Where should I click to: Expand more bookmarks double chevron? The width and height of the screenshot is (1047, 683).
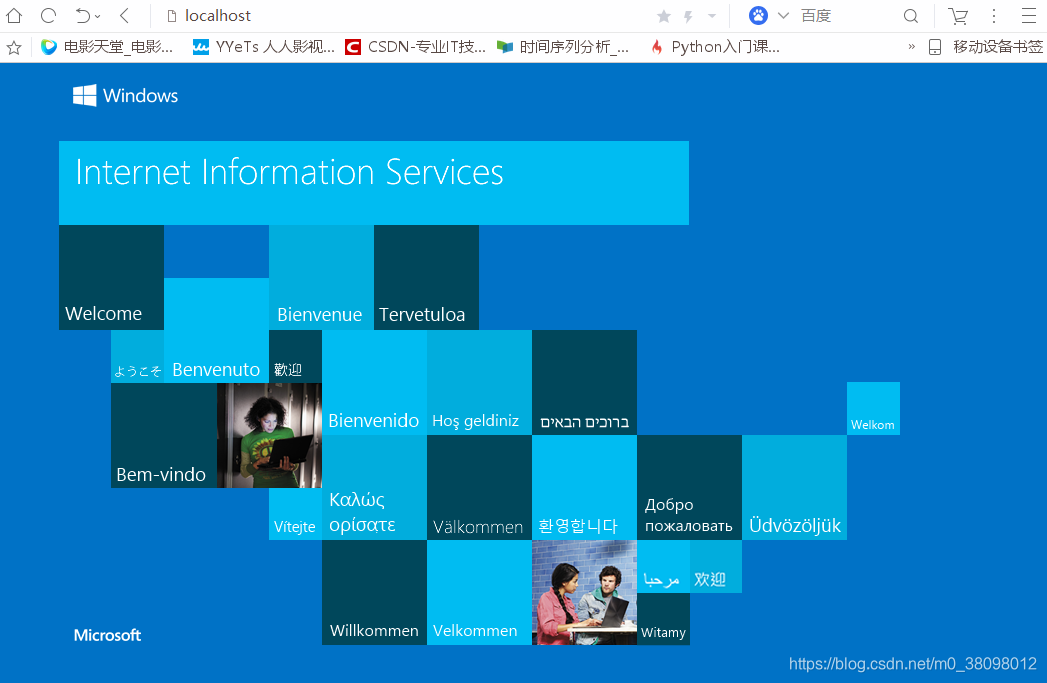pos(911,47)
